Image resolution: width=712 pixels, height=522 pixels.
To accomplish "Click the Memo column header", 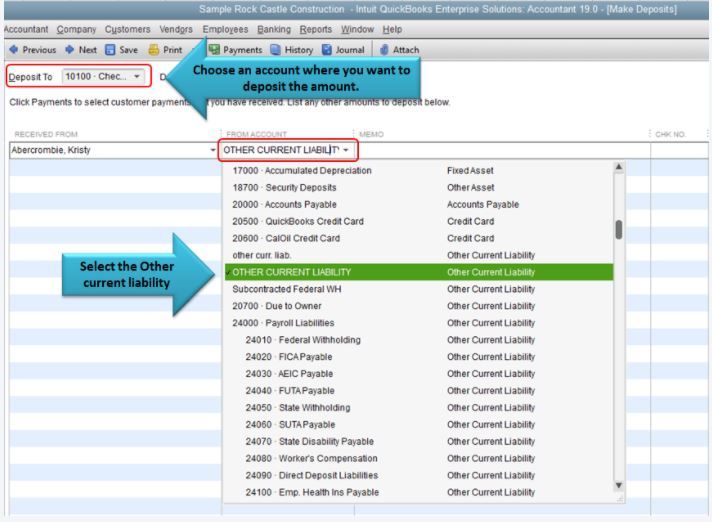I will [371, 134].
